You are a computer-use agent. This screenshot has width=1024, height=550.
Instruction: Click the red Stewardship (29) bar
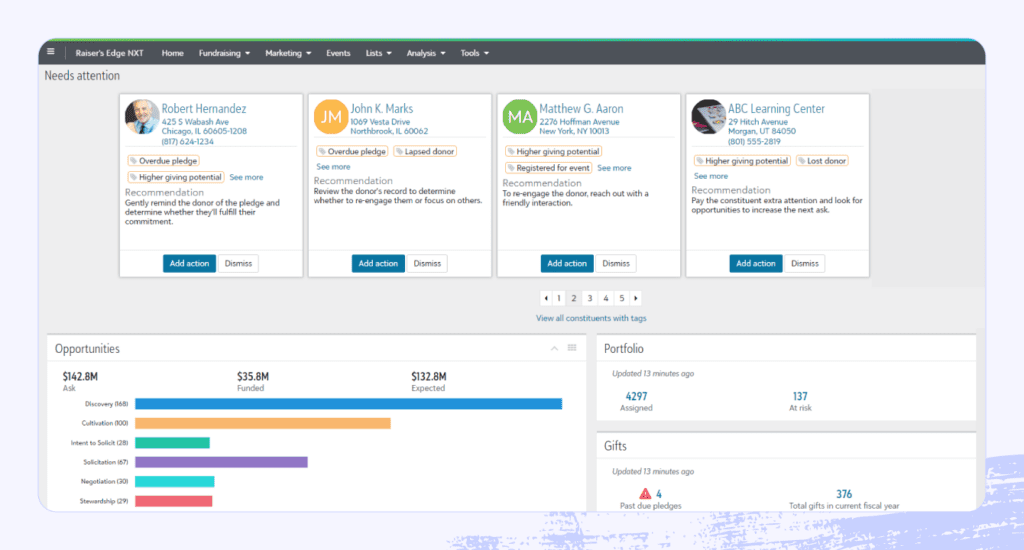click(x=174, y=501)
